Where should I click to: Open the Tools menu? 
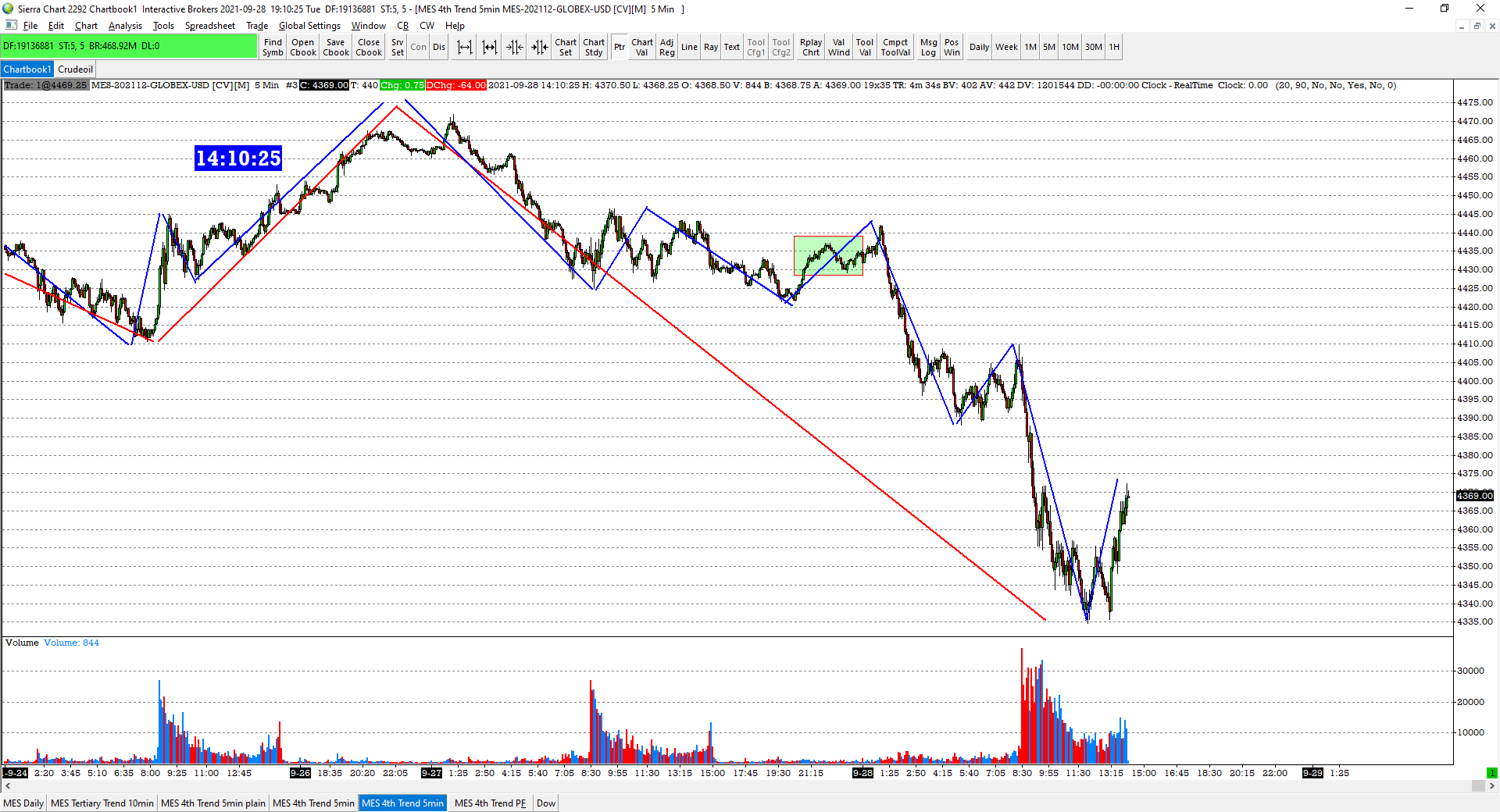click(x=163, y=26)
